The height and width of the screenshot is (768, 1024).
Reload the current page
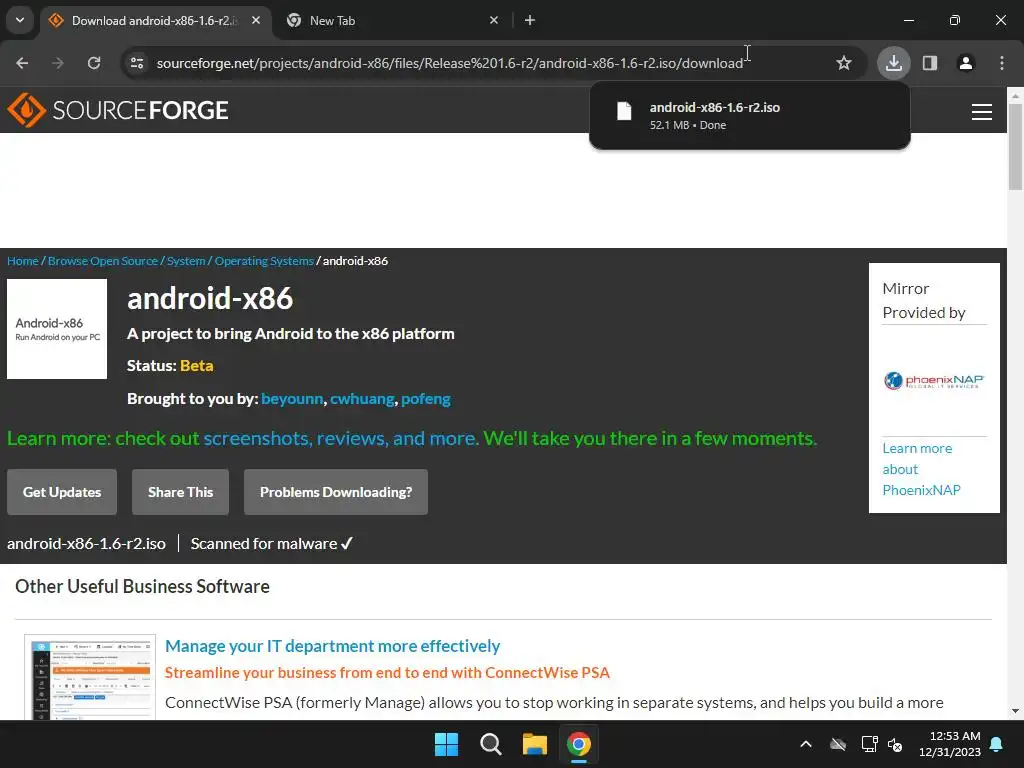tap(94, 63)
